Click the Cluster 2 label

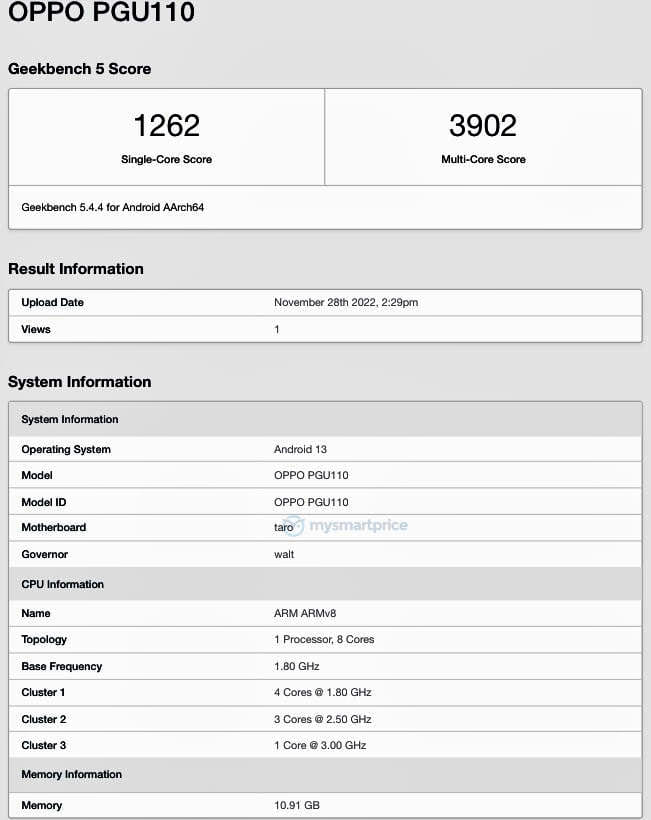click(43, 720)
